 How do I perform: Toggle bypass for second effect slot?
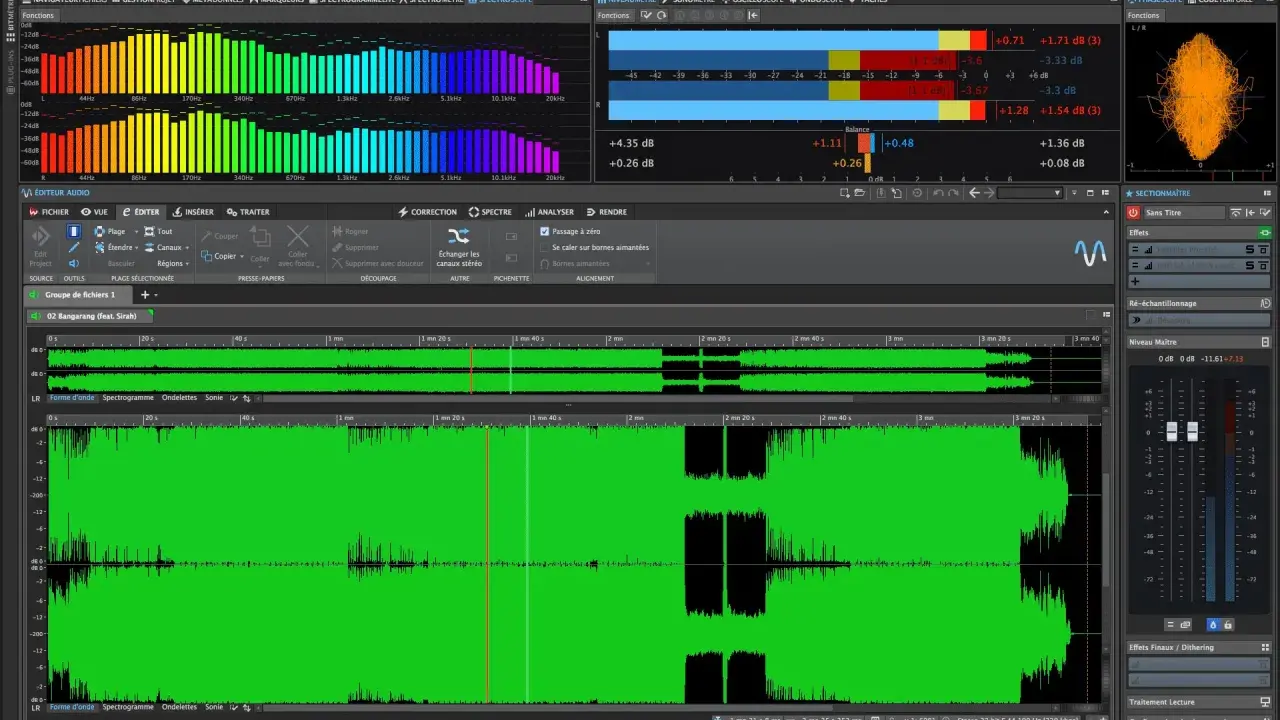[1263, 265]
